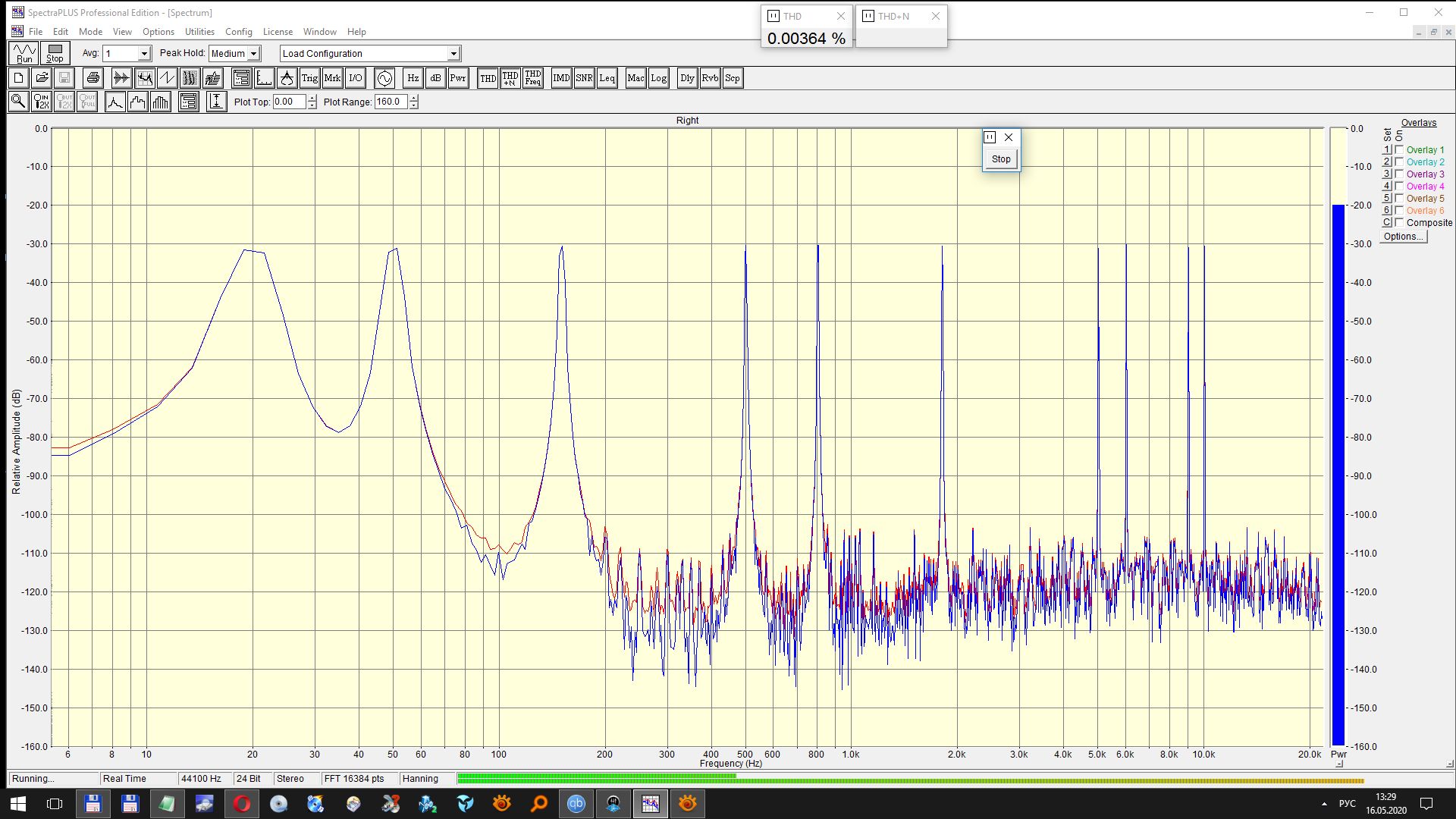Image resolution: width=1456 pixels, height=819 pixels.
Task: Open the IMD measurement tool
Action: tap(561, 78)
